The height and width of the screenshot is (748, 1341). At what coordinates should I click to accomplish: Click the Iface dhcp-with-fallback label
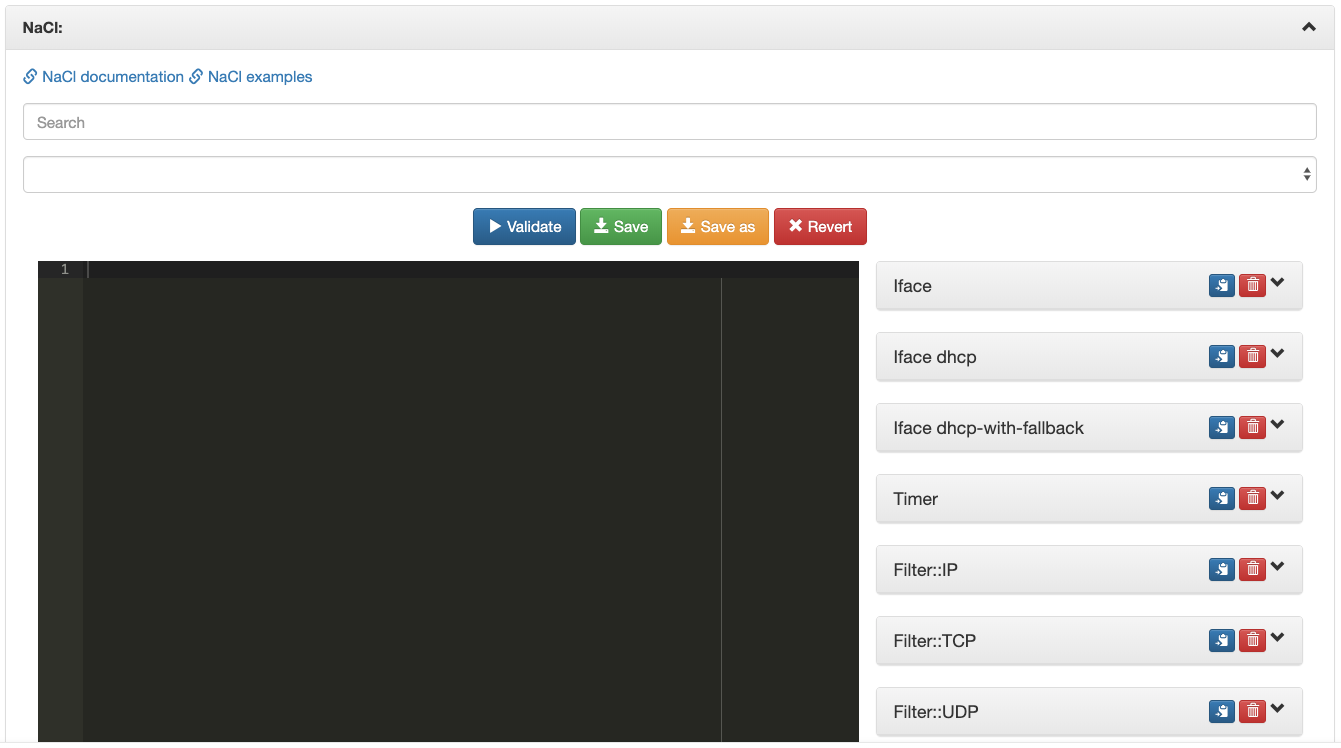[988, 427]
